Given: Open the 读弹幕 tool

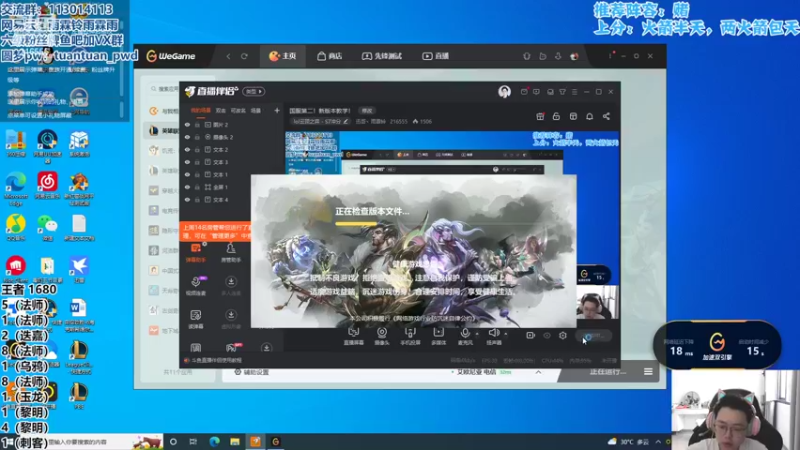Looking at the screenshot, I should point(195,319).
